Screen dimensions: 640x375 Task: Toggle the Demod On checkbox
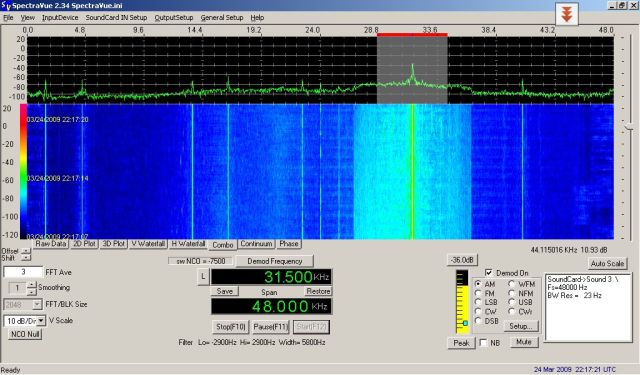coord(489,273)
